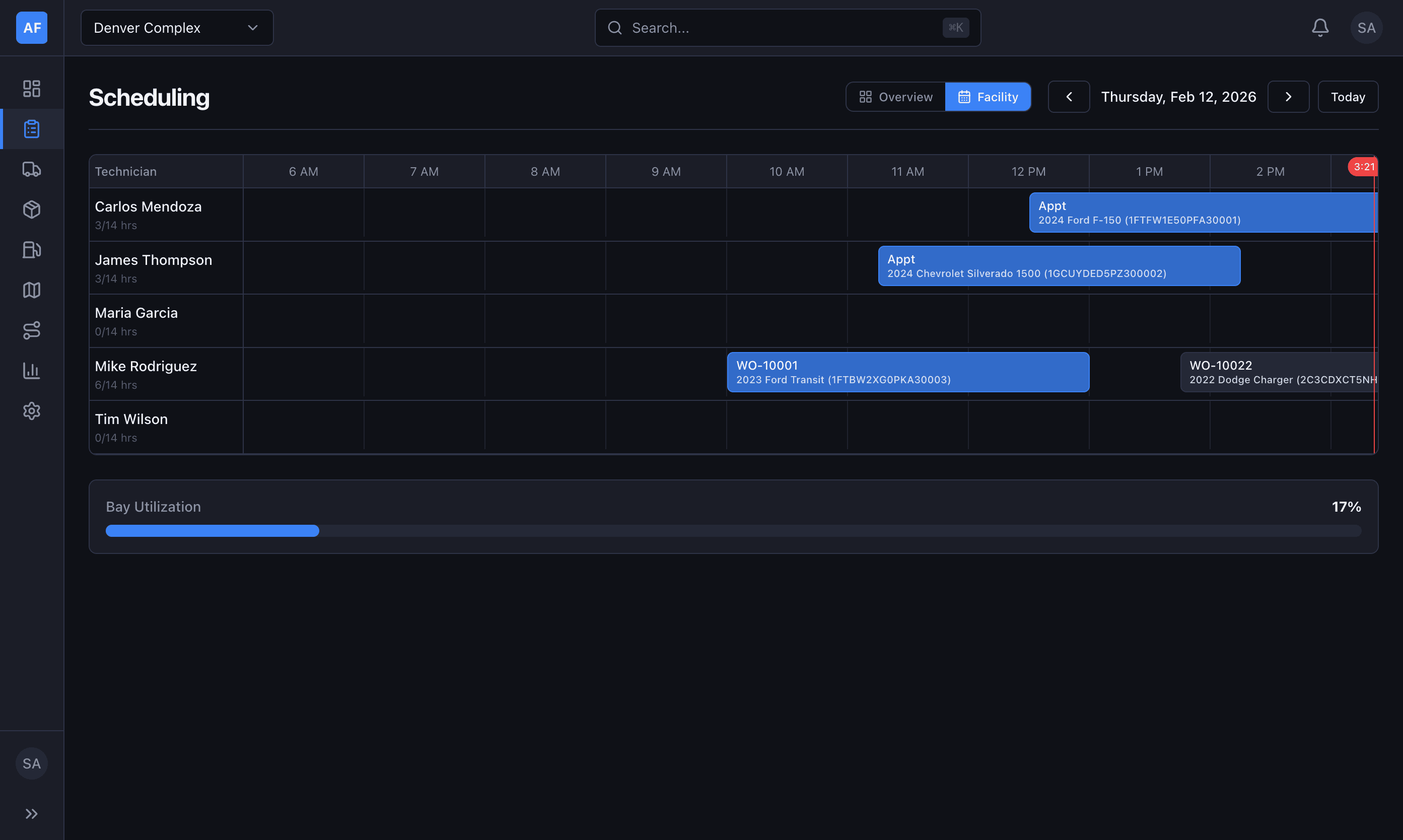This screenshot has width=1403, height=840.
Task: Open work order WO-10001 block
Action: point(908,372)
